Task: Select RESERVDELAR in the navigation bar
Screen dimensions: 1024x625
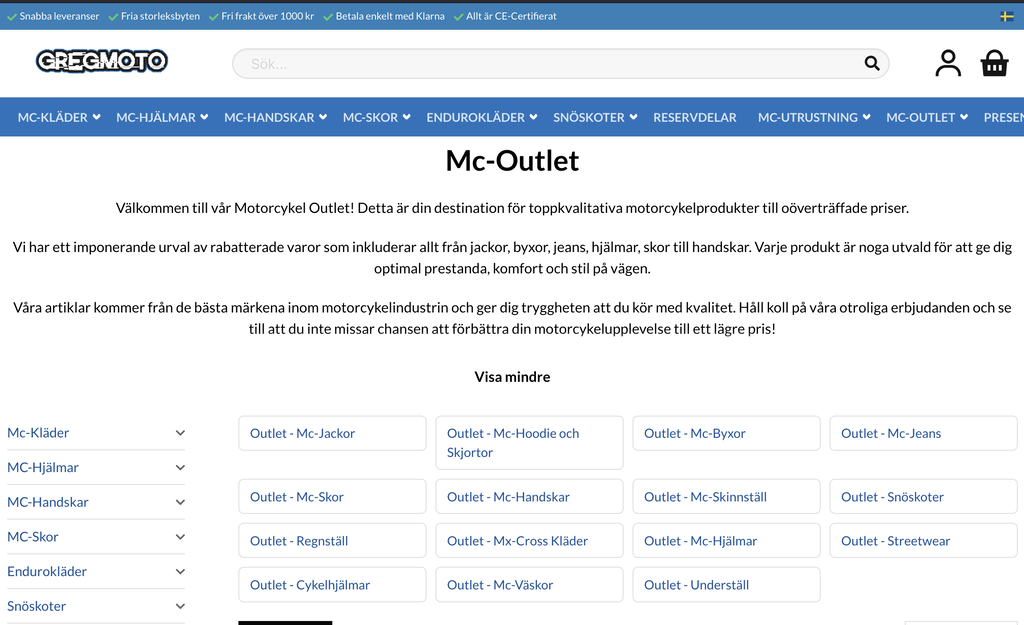Action: pos(695,117)
